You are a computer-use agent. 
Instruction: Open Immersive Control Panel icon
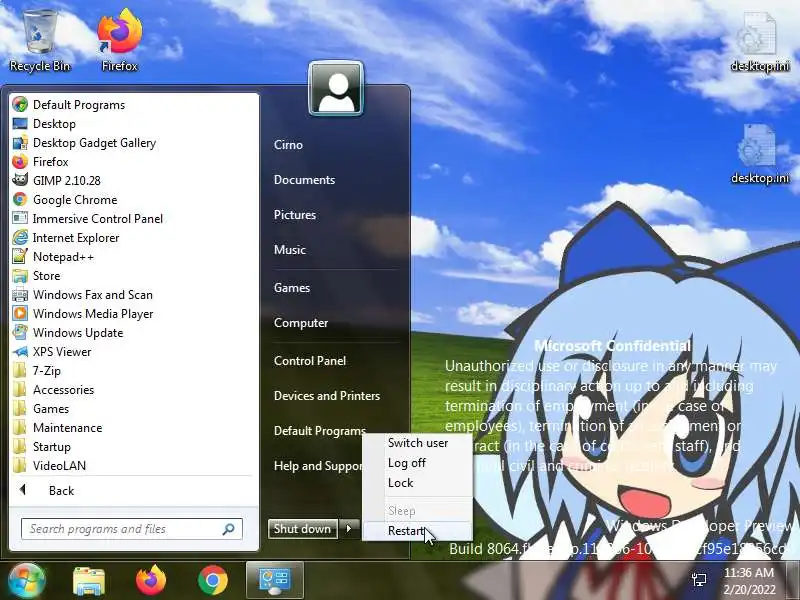pyautogui.click(x=20, y=218)
